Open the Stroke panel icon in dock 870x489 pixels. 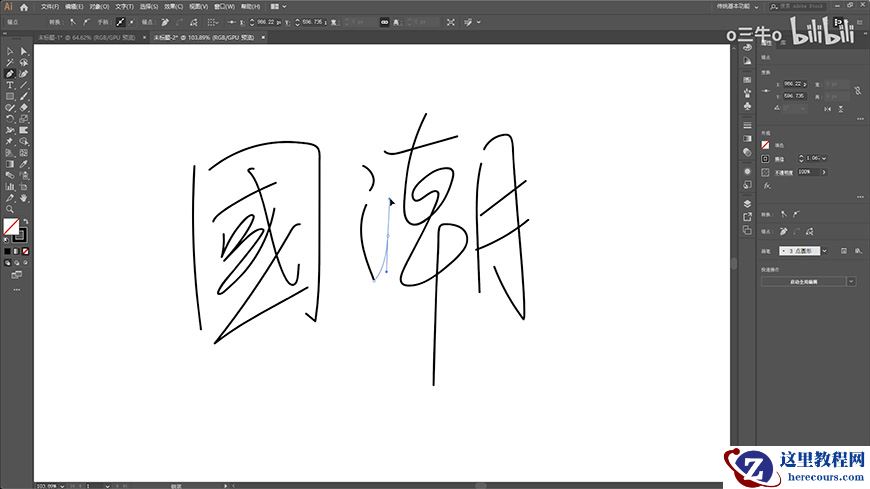tap(747, 125)
